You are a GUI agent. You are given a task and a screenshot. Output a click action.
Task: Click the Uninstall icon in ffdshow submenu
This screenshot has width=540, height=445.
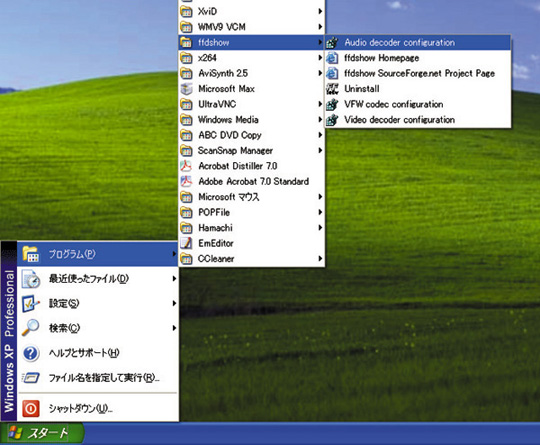pyautogui.click(x=332, y=89)
